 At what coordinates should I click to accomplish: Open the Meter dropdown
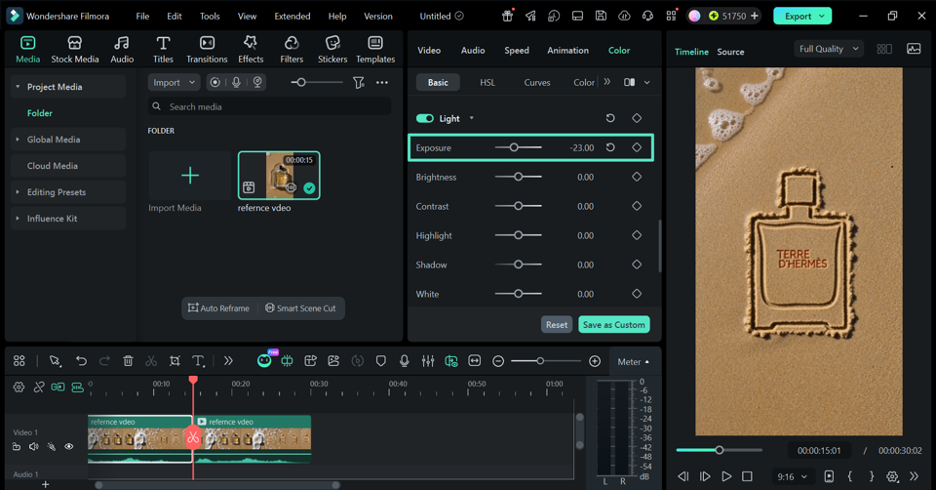point(633,362)
